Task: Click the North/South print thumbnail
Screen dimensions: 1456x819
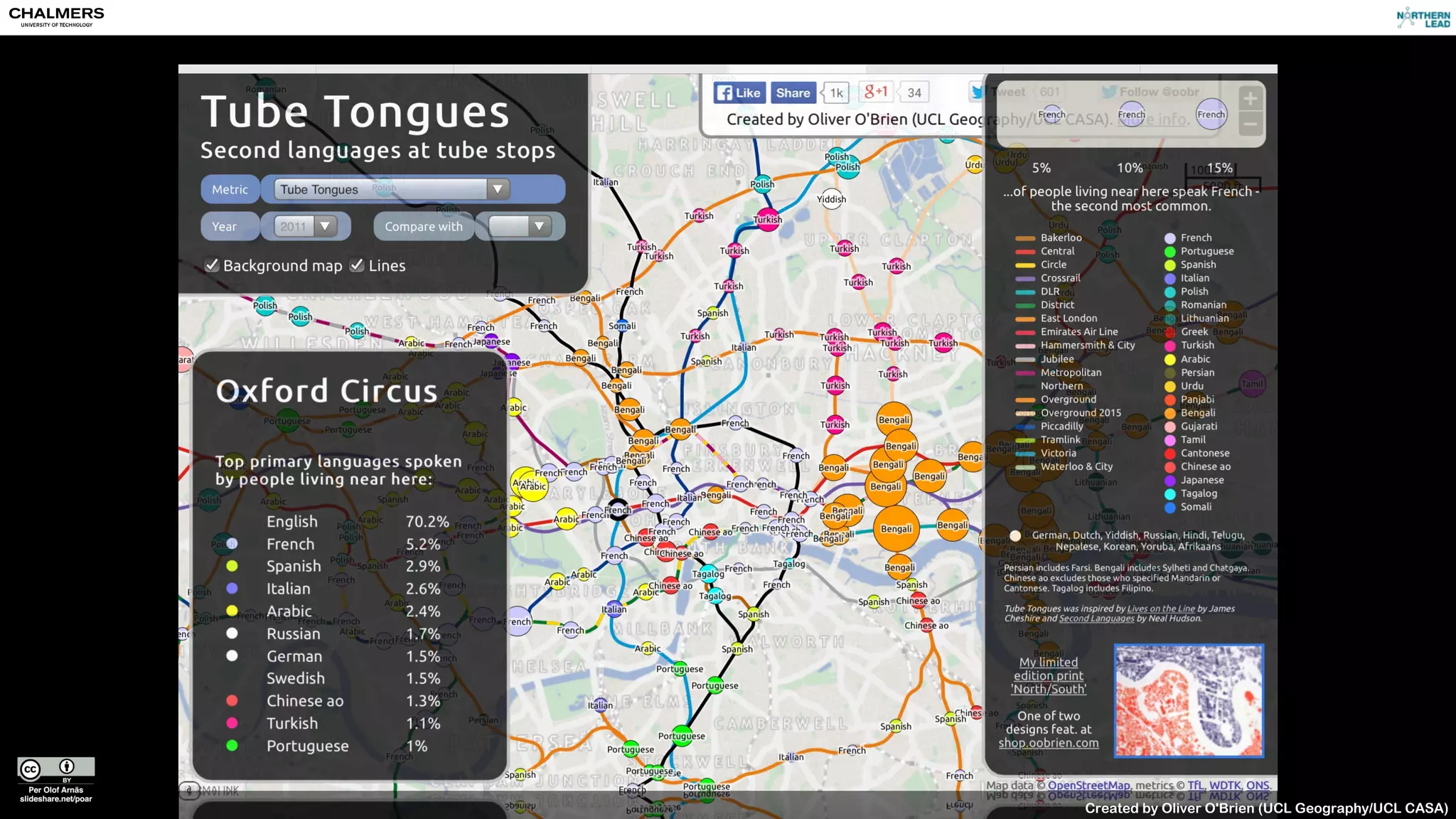Action: [1188, 700]
